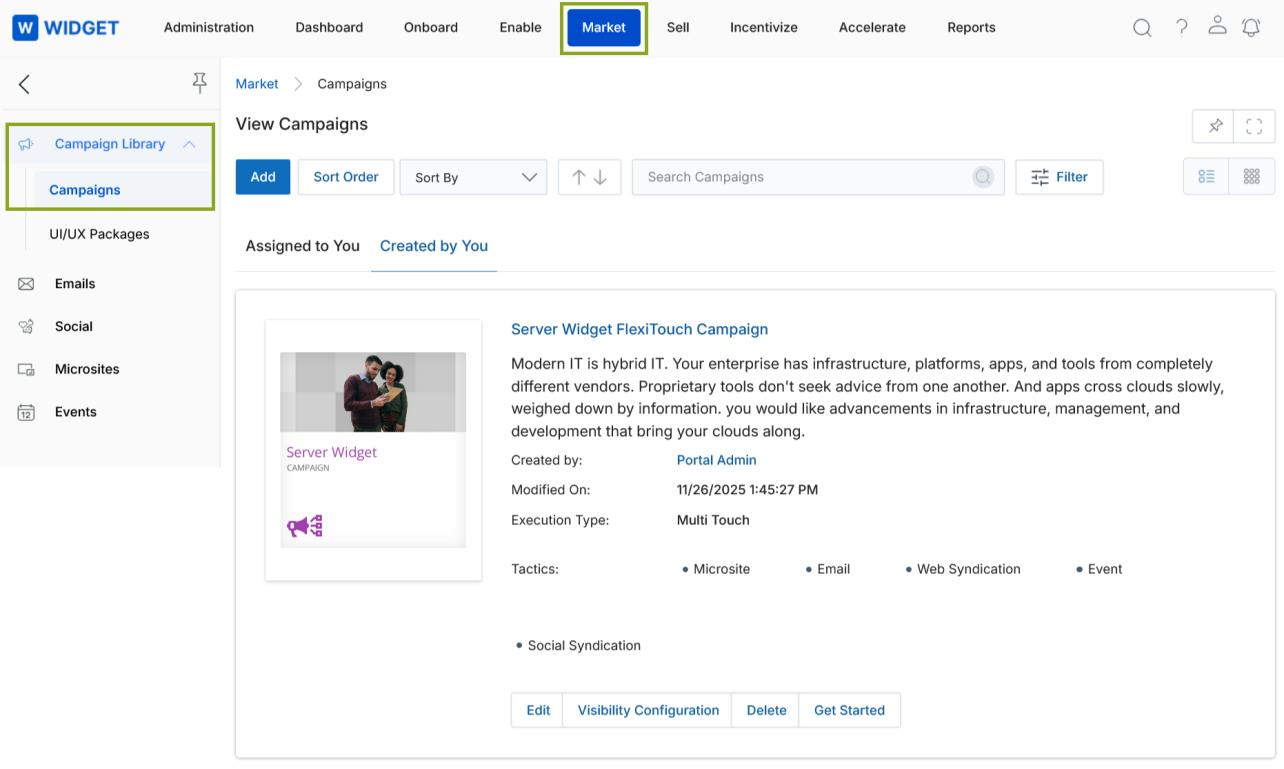Open Visibility Configuration for campaign
The width and height of the screenshot is (1284, 769).
coord(648,710)
